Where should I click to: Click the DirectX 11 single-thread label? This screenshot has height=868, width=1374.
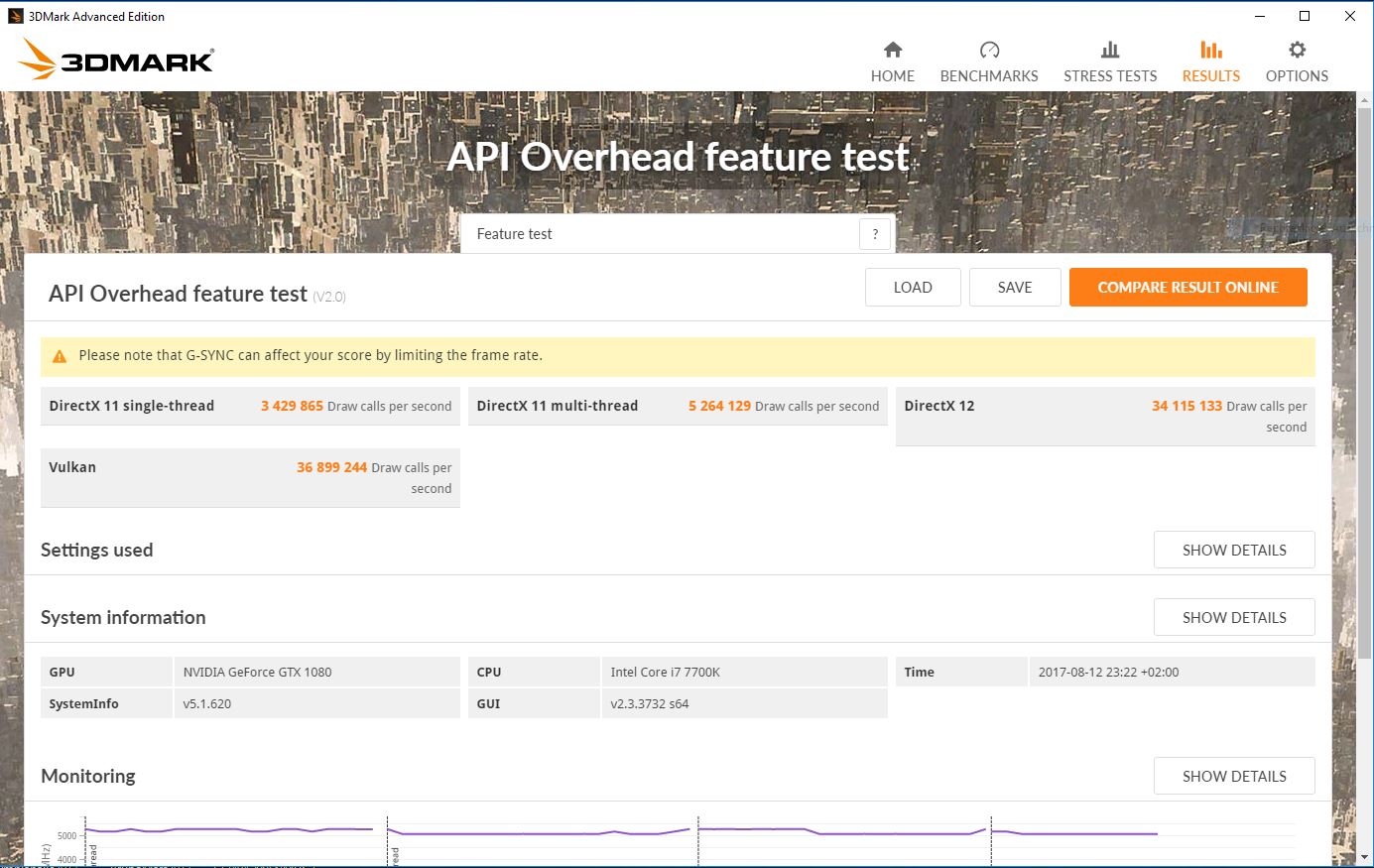click(x=131, y=406)
